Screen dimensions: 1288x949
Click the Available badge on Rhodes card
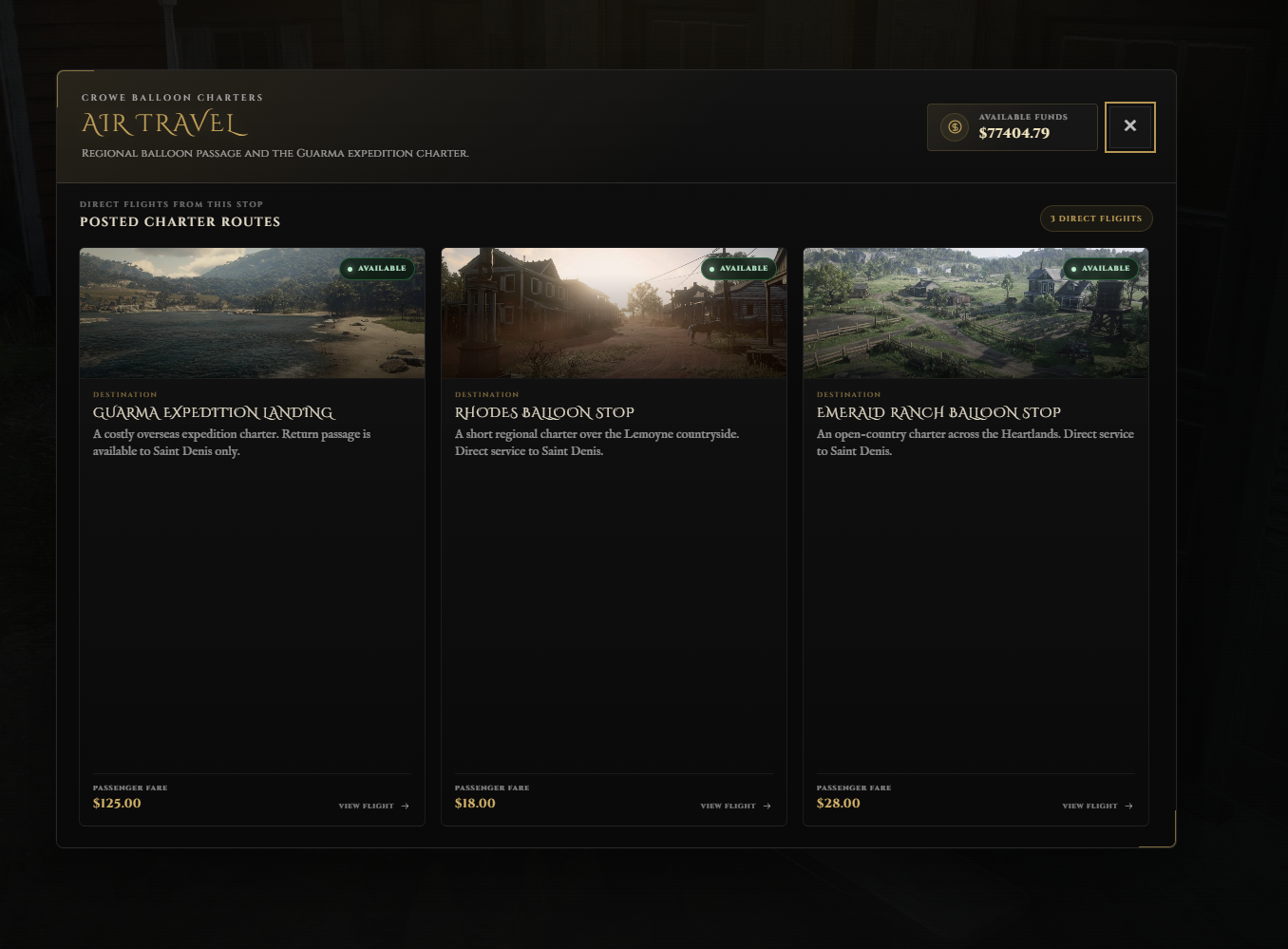click(739, 269)
